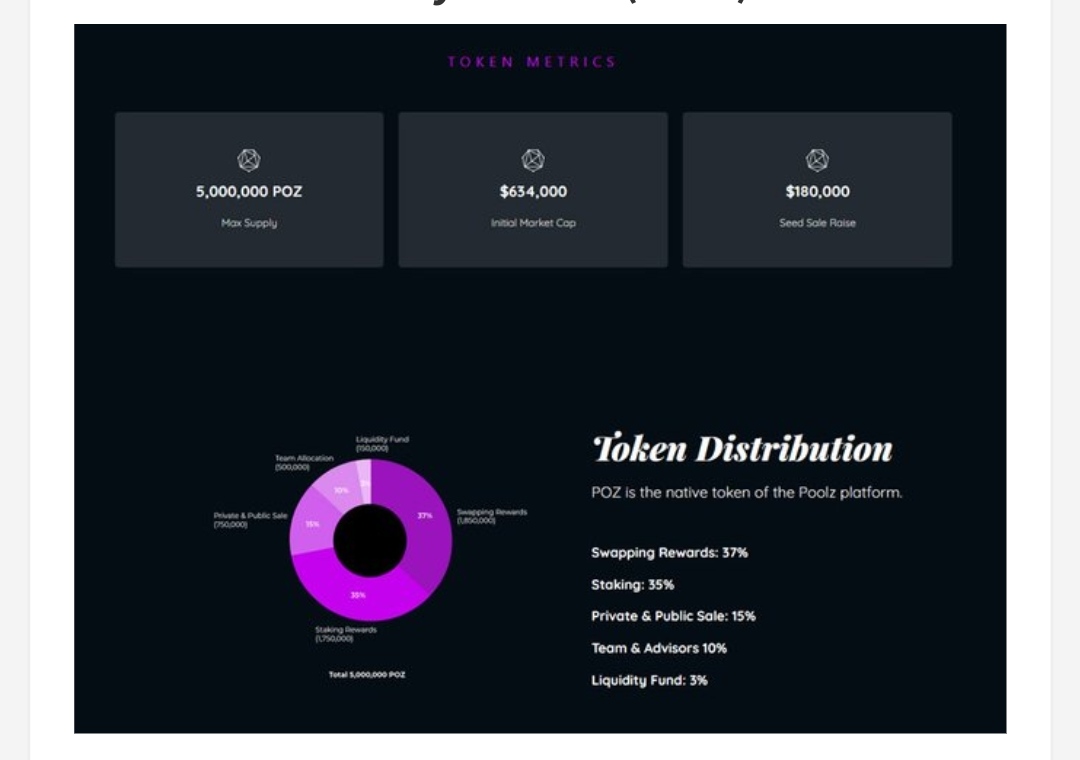The width and height of the screenshot is (1080, 760).
Task: Click the Swapping Rewards: 37% list item
Action: pos(669,553)
